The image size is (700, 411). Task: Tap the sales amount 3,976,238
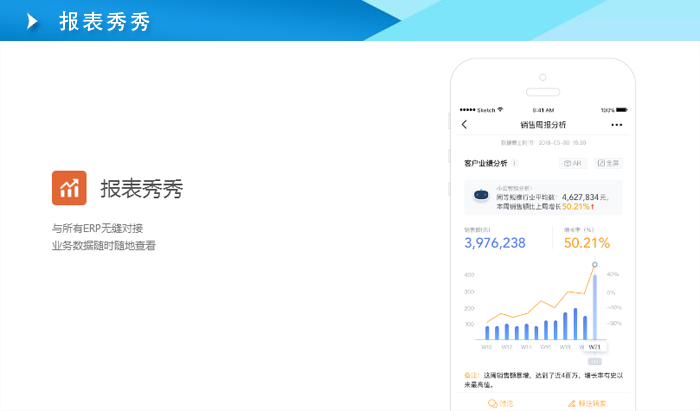(x=495, y=243)
